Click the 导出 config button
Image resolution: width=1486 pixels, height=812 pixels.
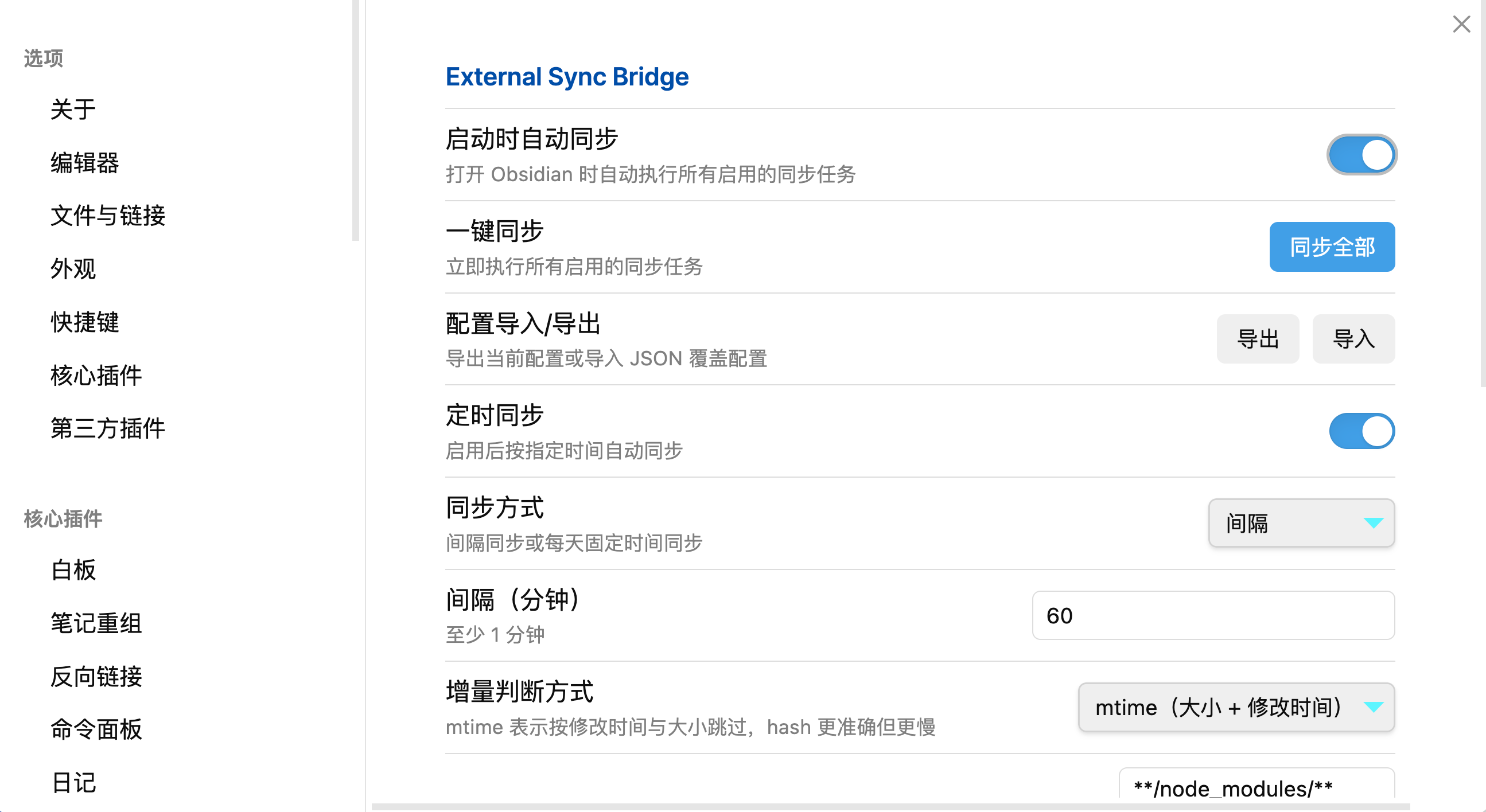[x=1258, y=339]
